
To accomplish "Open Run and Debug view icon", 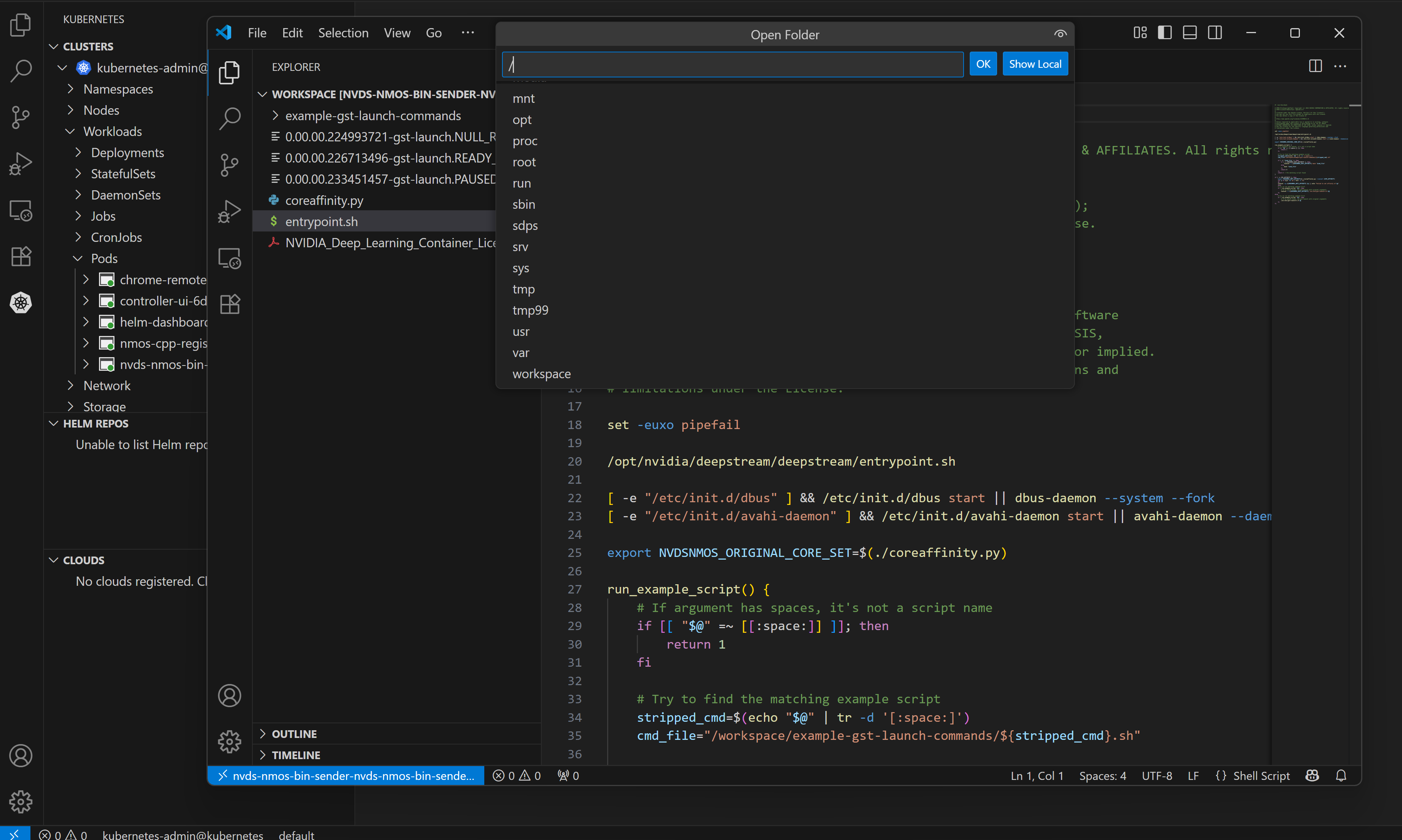I will click(229, 212).
